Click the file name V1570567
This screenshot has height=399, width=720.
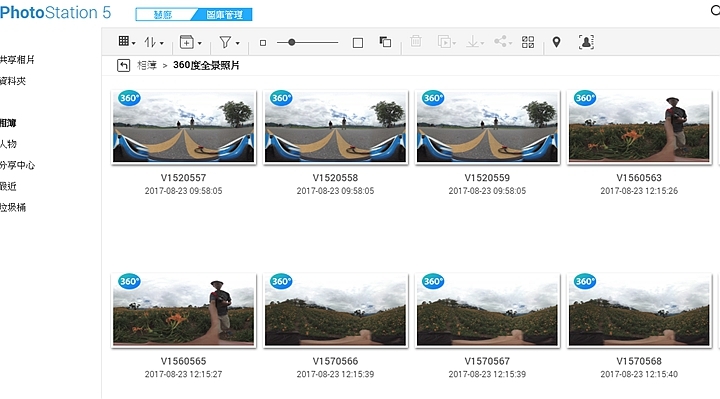(487, 361)
